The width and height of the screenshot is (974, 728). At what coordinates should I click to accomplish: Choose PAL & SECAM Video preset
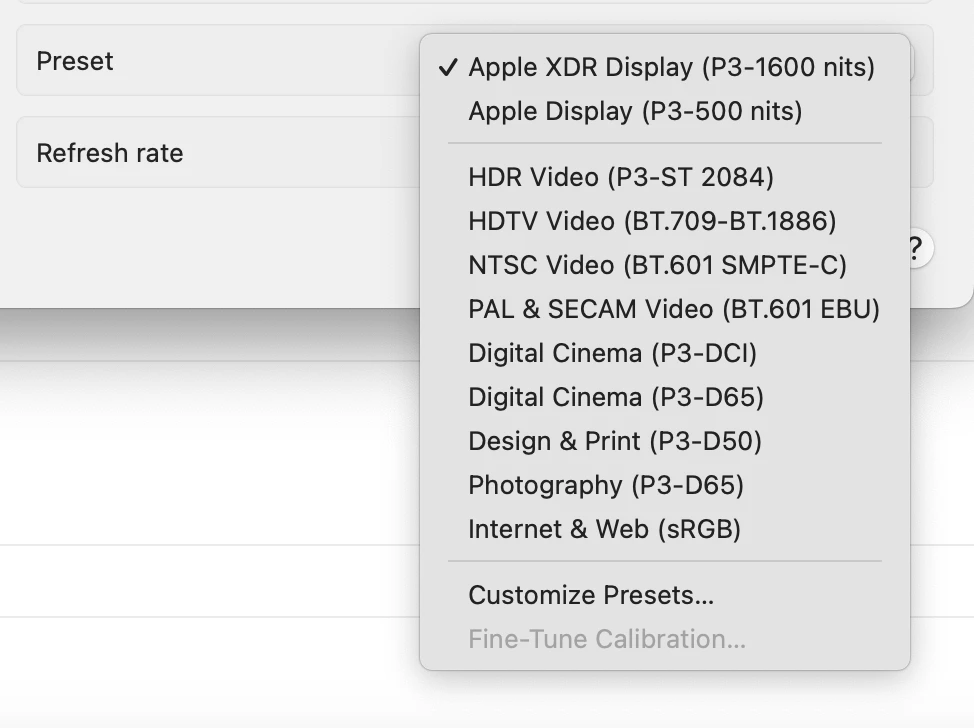coord(673,309)
